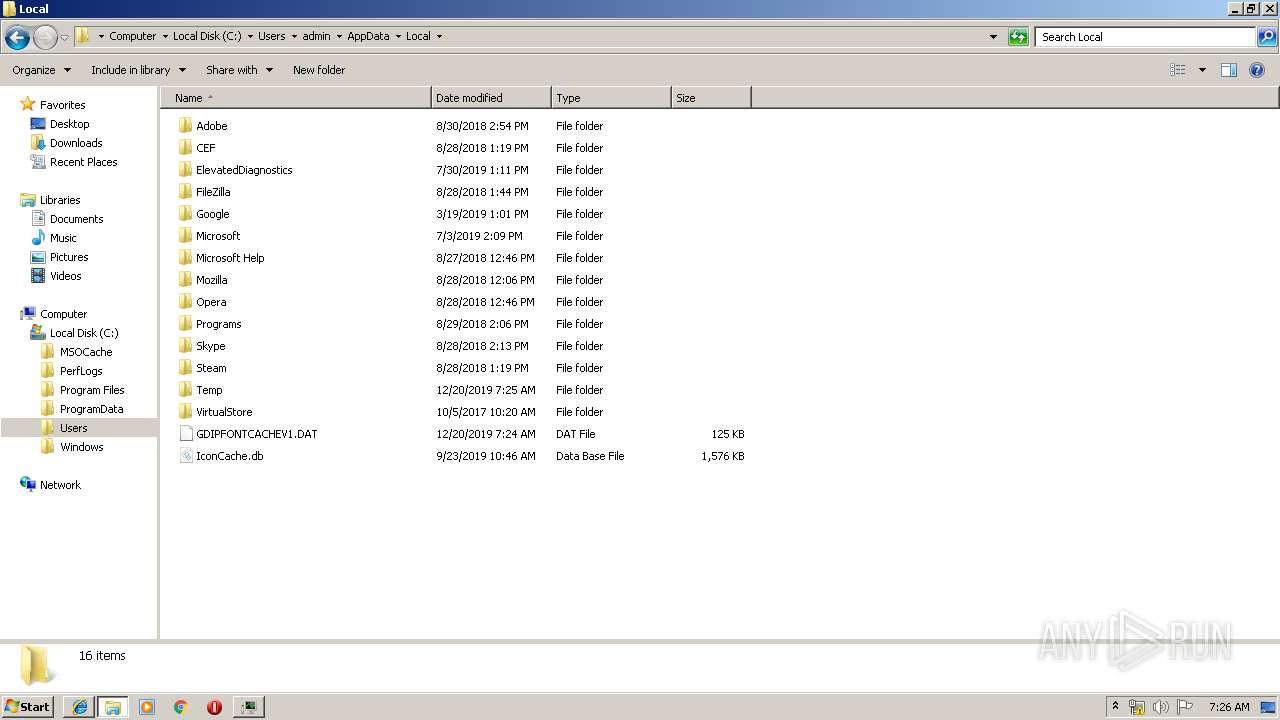
Task: Click the Action Center flag icon
Action: click(x=1185, y=707)
